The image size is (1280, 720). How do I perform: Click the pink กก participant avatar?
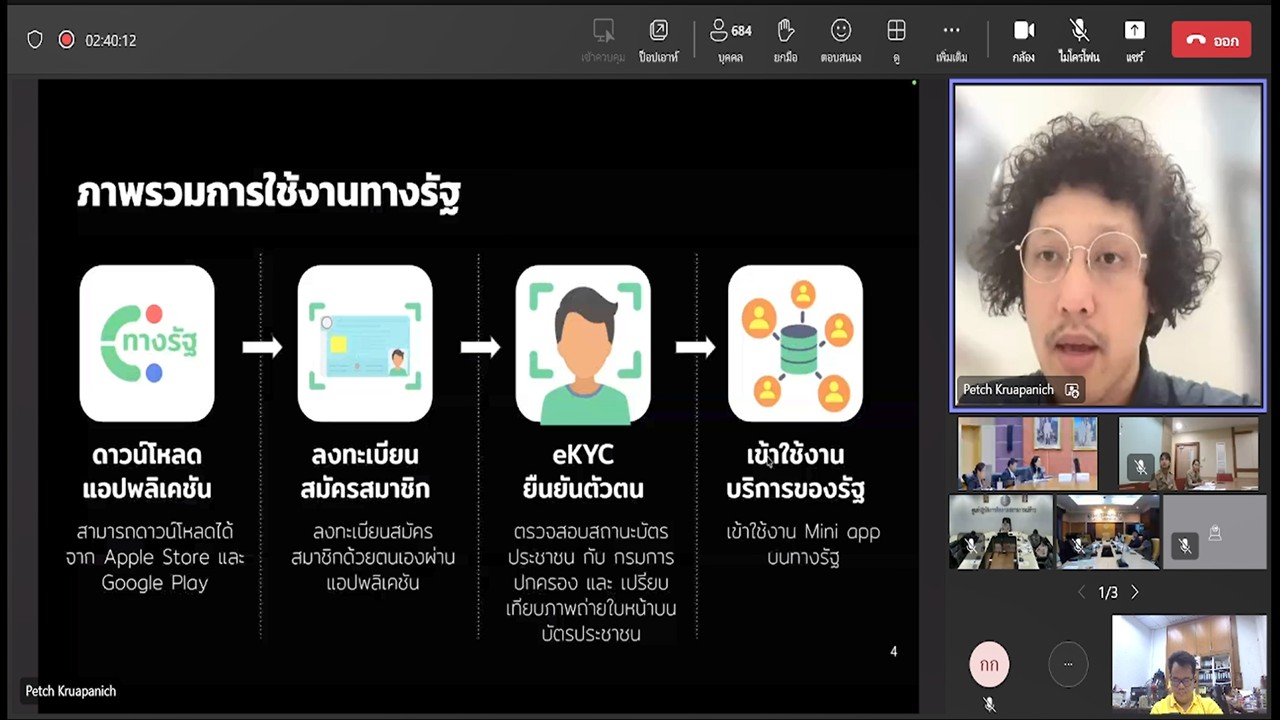tap(989, 664)
